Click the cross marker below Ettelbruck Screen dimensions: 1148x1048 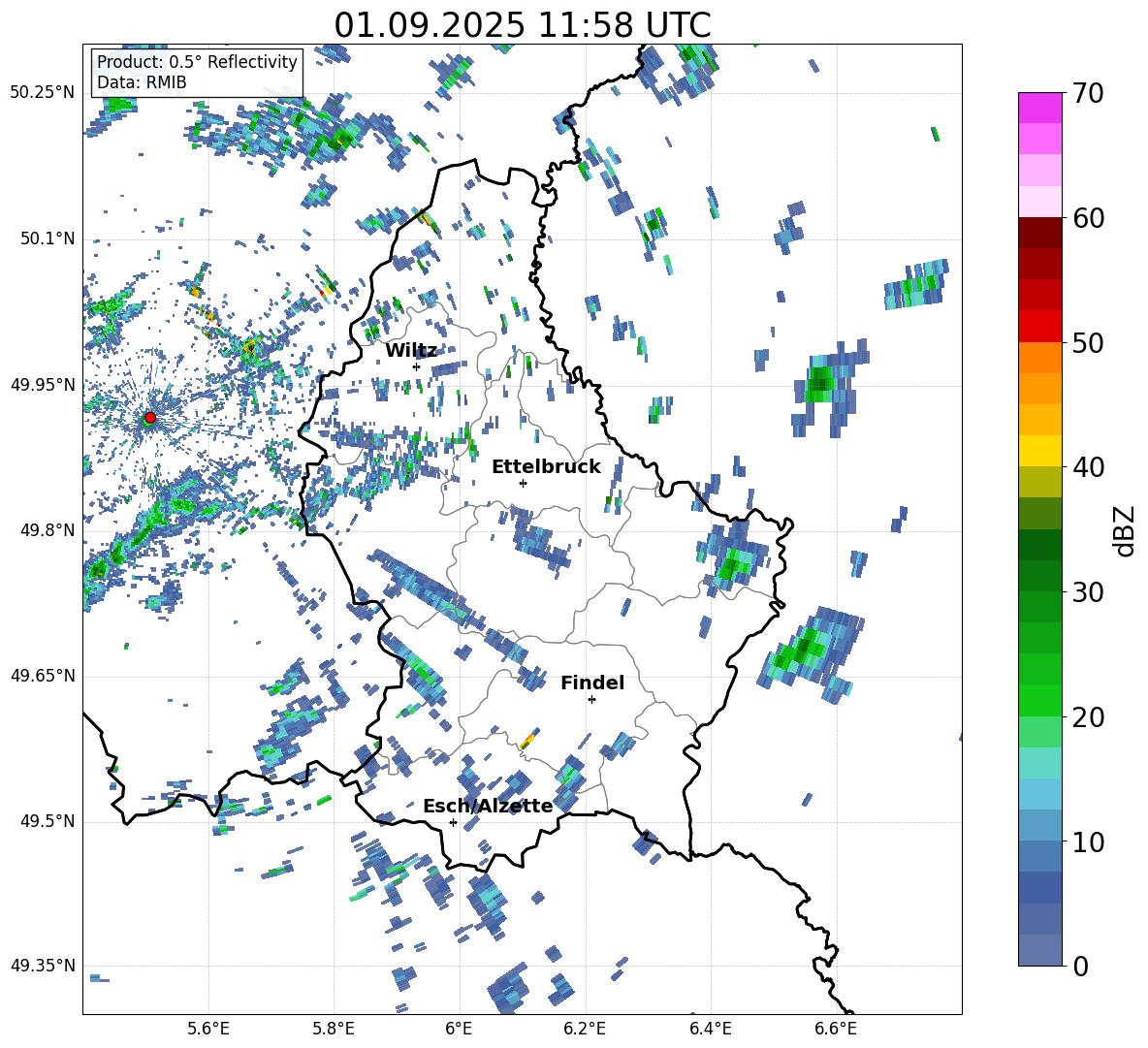(x=523, y=483)
